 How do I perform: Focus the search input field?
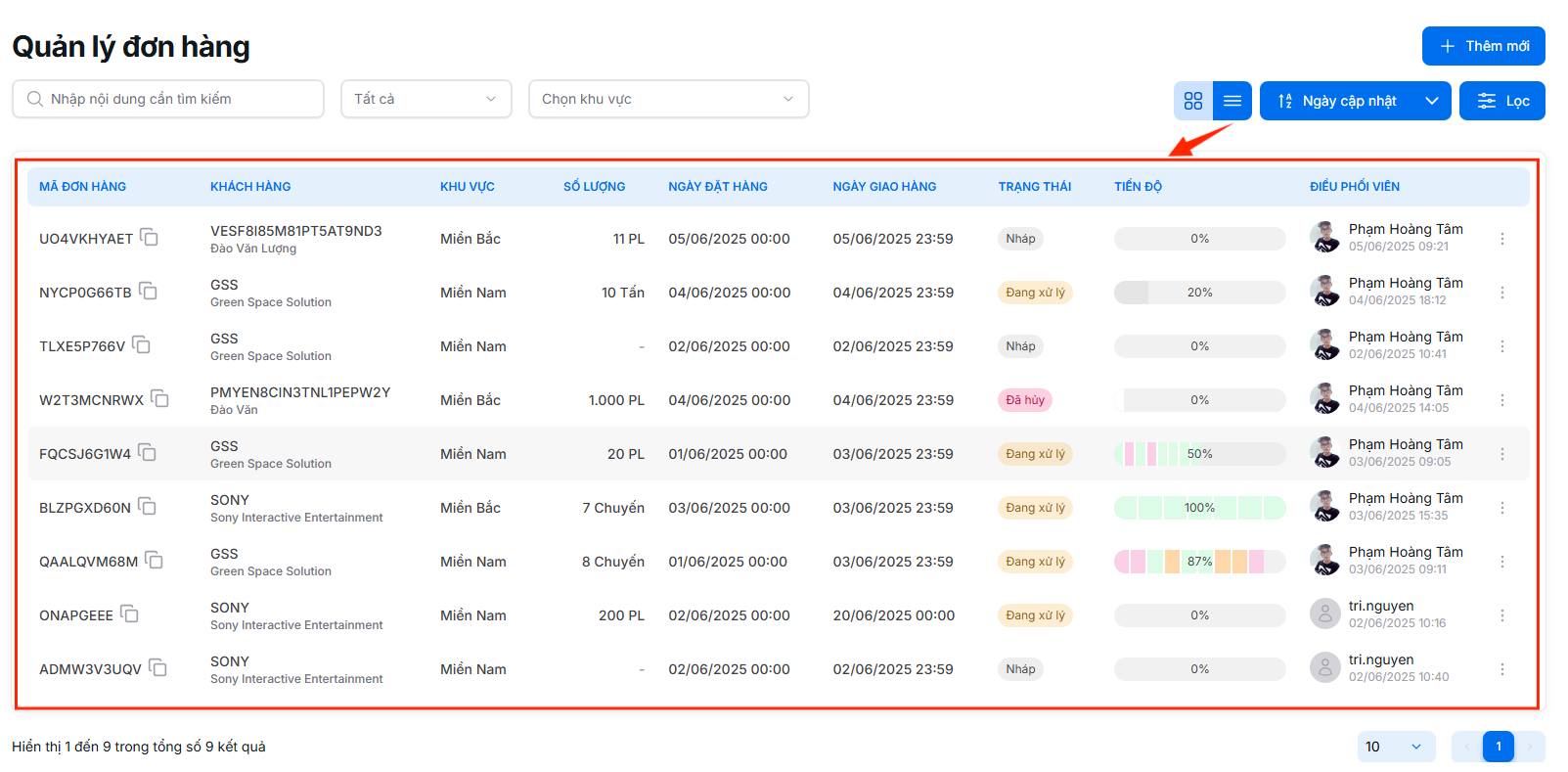176,99
